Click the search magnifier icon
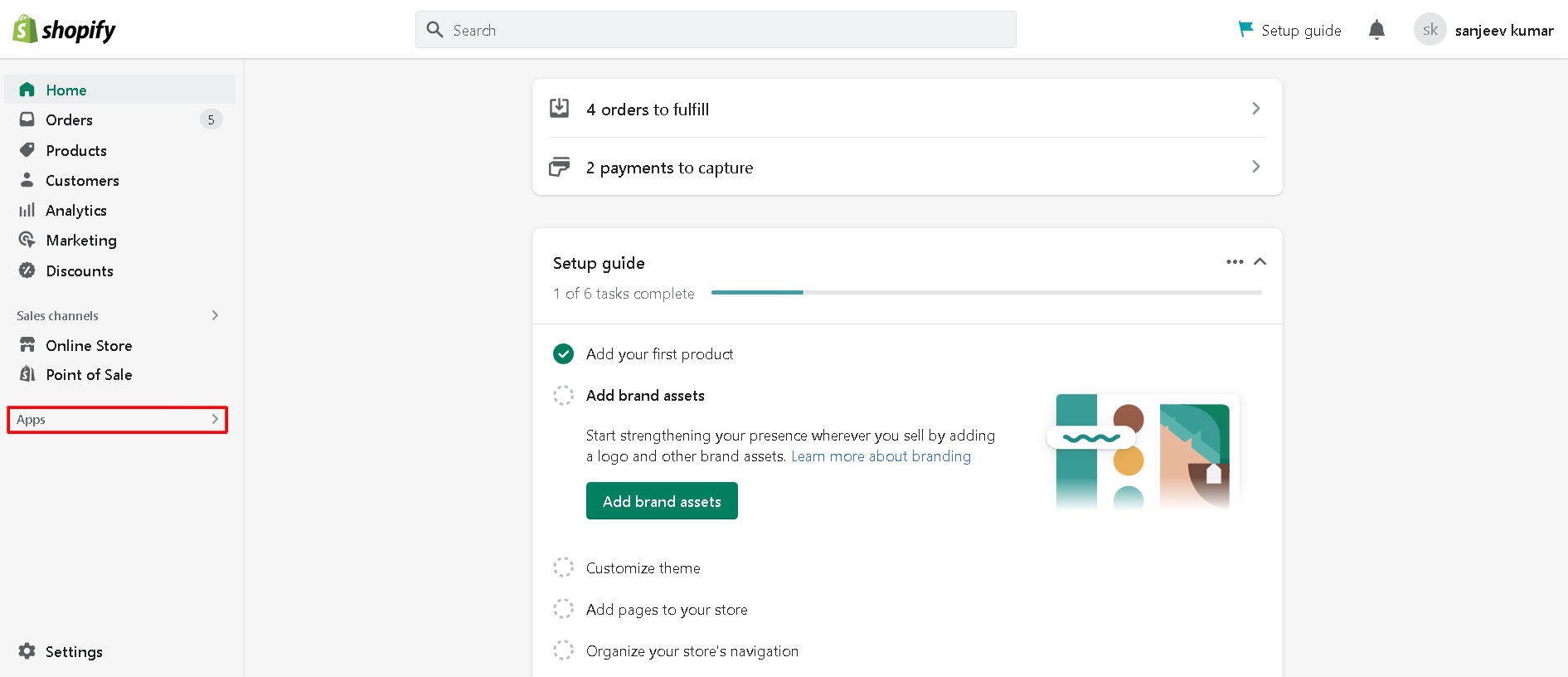 (x=434, y=30)
